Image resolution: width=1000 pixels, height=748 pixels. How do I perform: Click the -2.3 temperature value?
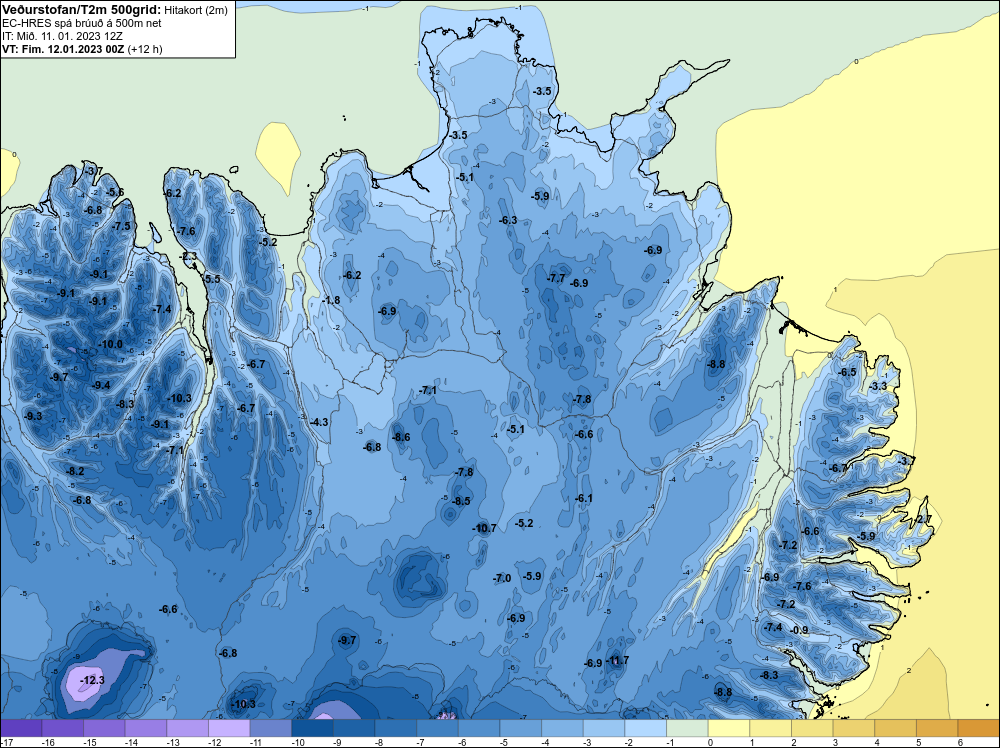tap(189, 256)
